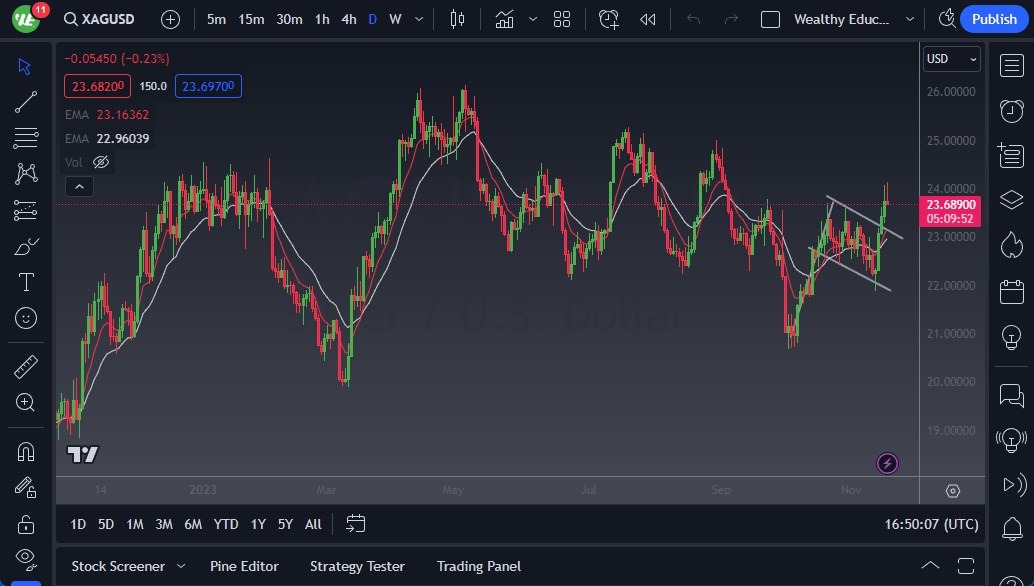Open the candlestick chart type selector
Screen dimensions: 1034x586
coord(458,19)
